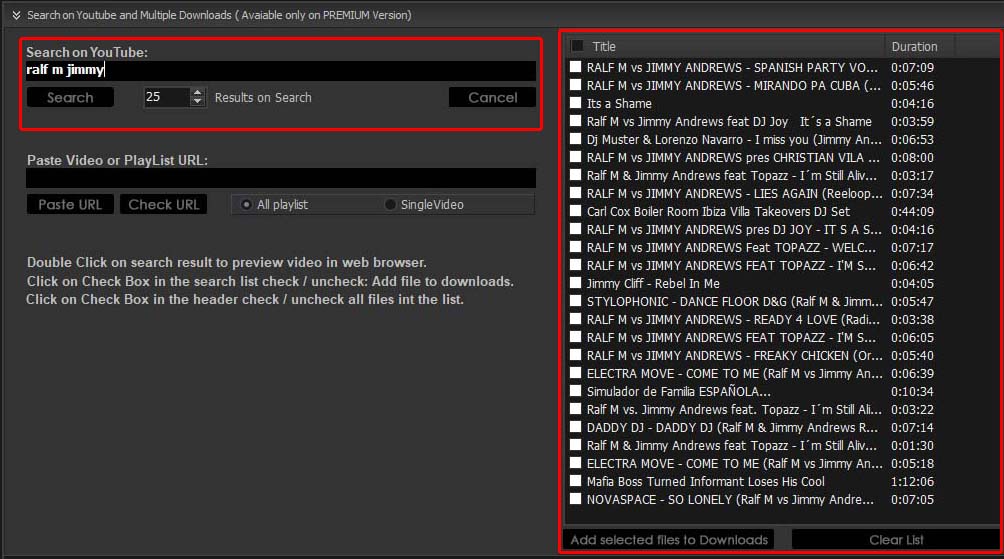Check the box for FREAKY CHICKEN row

point(576,355)
